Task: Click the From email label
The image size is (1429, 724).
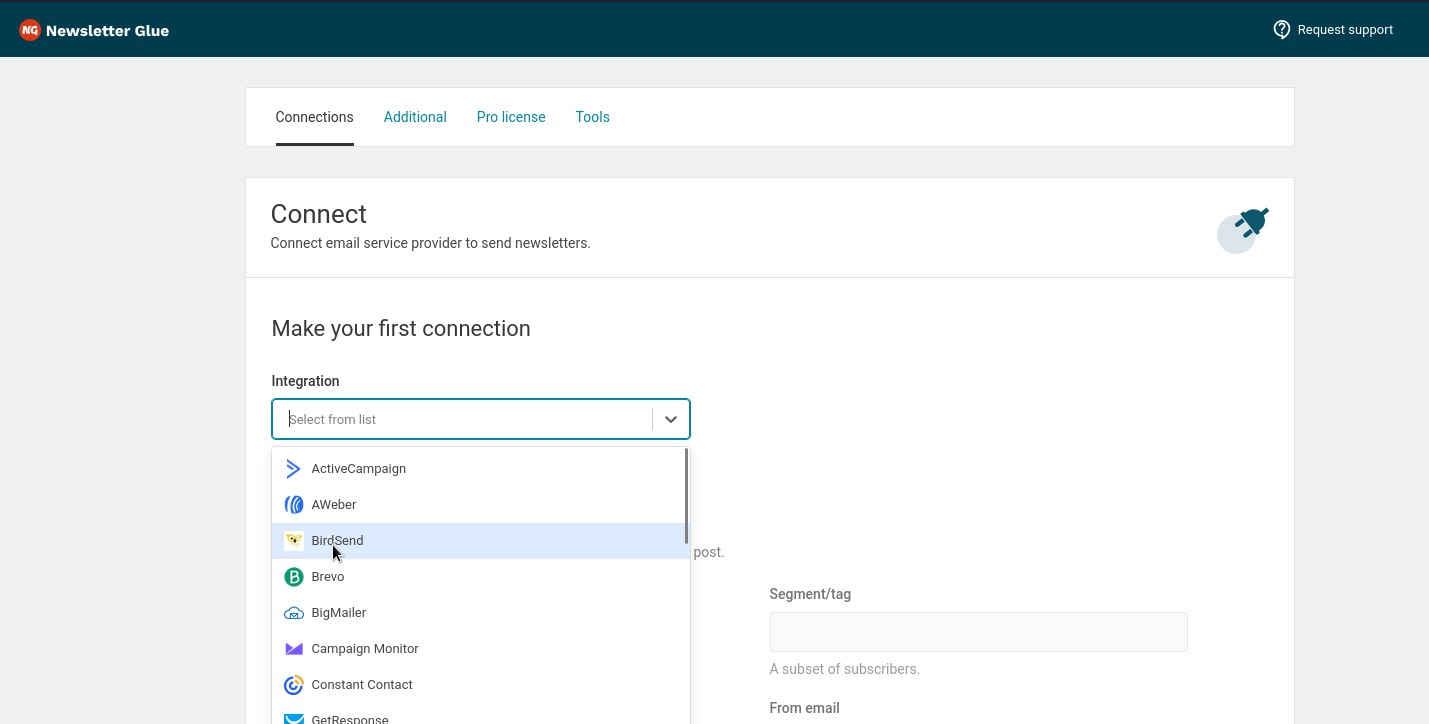Action: (805, 708)
